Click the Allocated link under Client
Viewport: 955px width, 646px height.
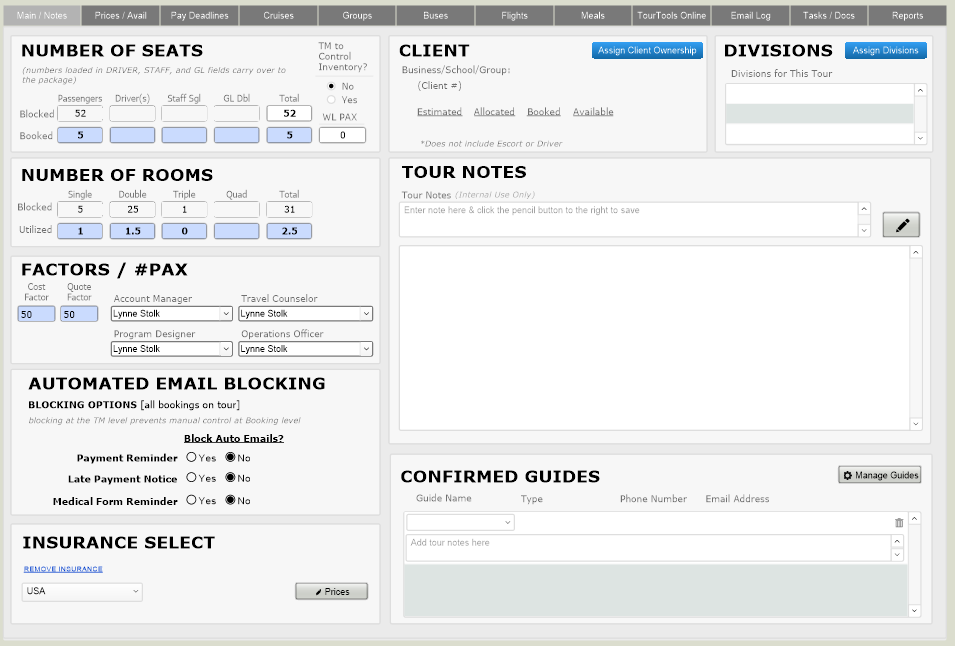click(494, 111)
